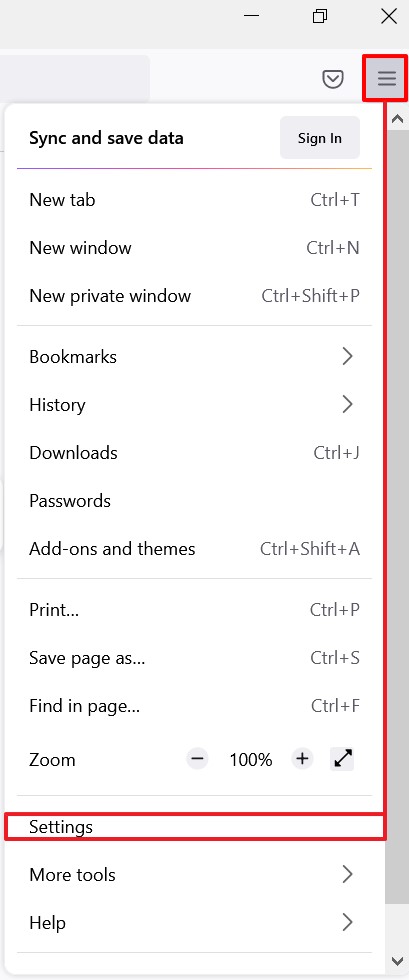Viewport: 409px width, 980px height.
Task: Toggle full screen with the arrows icon
Action: click(x=343, y=759)
